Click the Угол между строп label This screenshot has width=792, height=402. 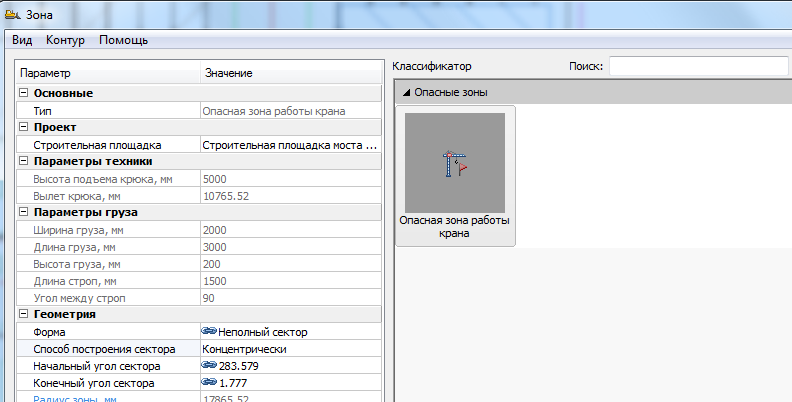pyautogui.click(x=79, y=298)
